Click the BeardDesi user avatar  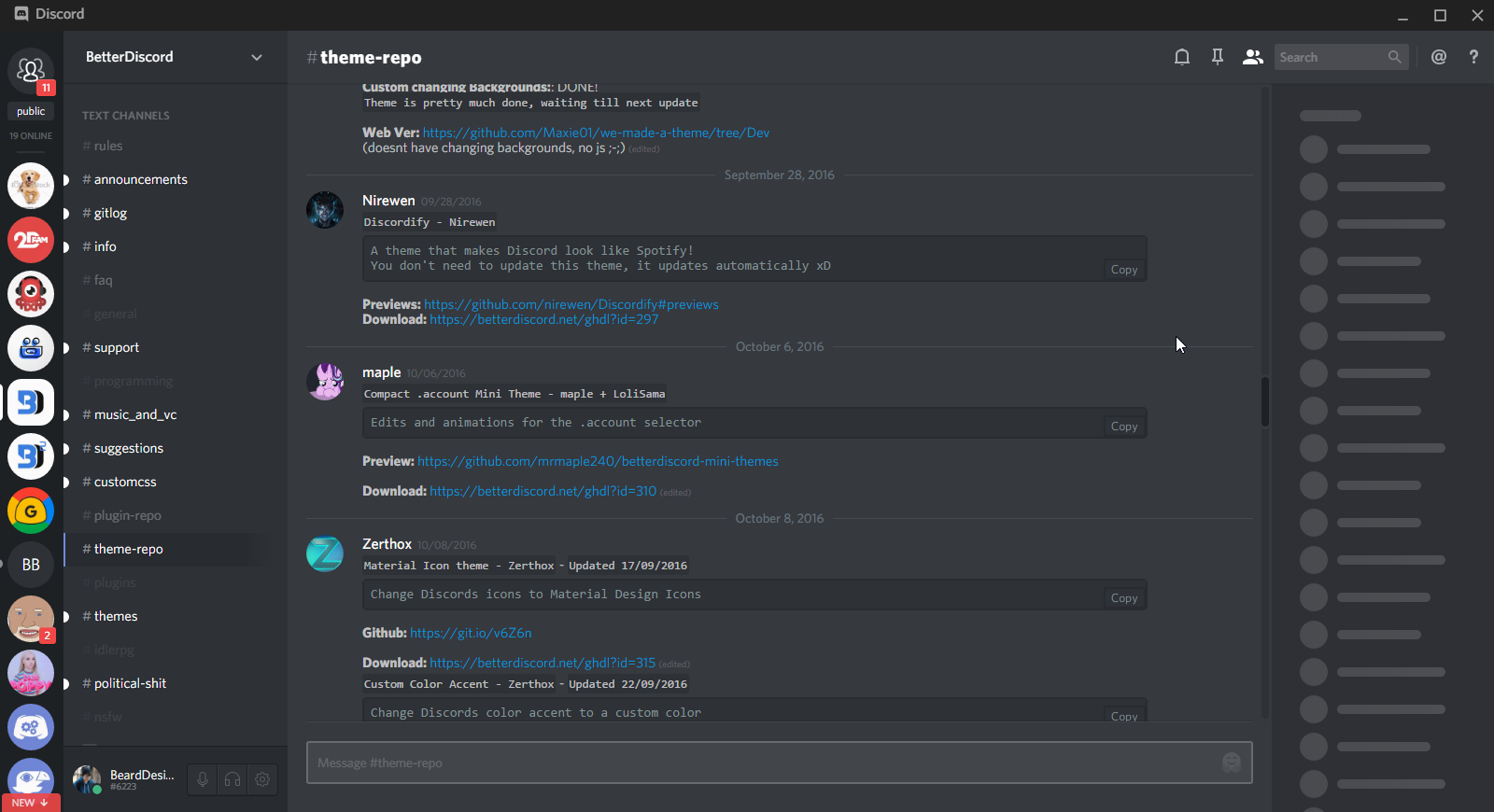pyautogui.click(x=87, y=779)
